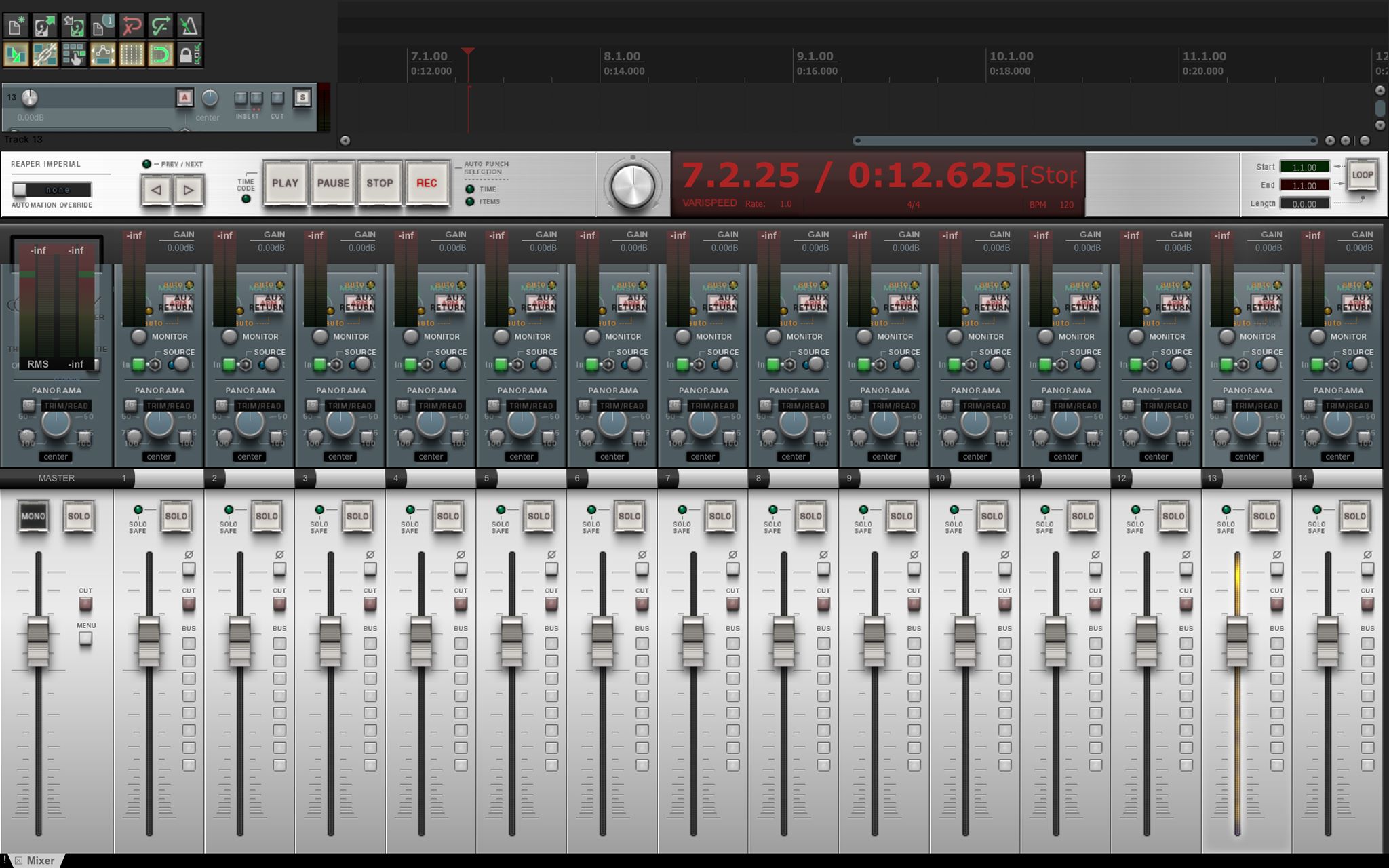Viewport: 1389px width, 868px height.
Task: Open the MENU button on master strip
Action: pyautogui.click(x=85, y=638)
